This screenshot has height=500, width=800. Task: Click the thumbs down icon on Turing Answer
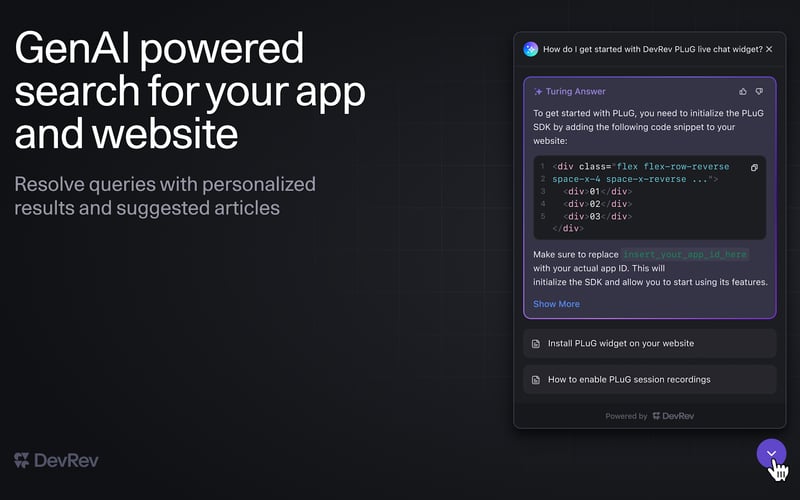[759, 91]
